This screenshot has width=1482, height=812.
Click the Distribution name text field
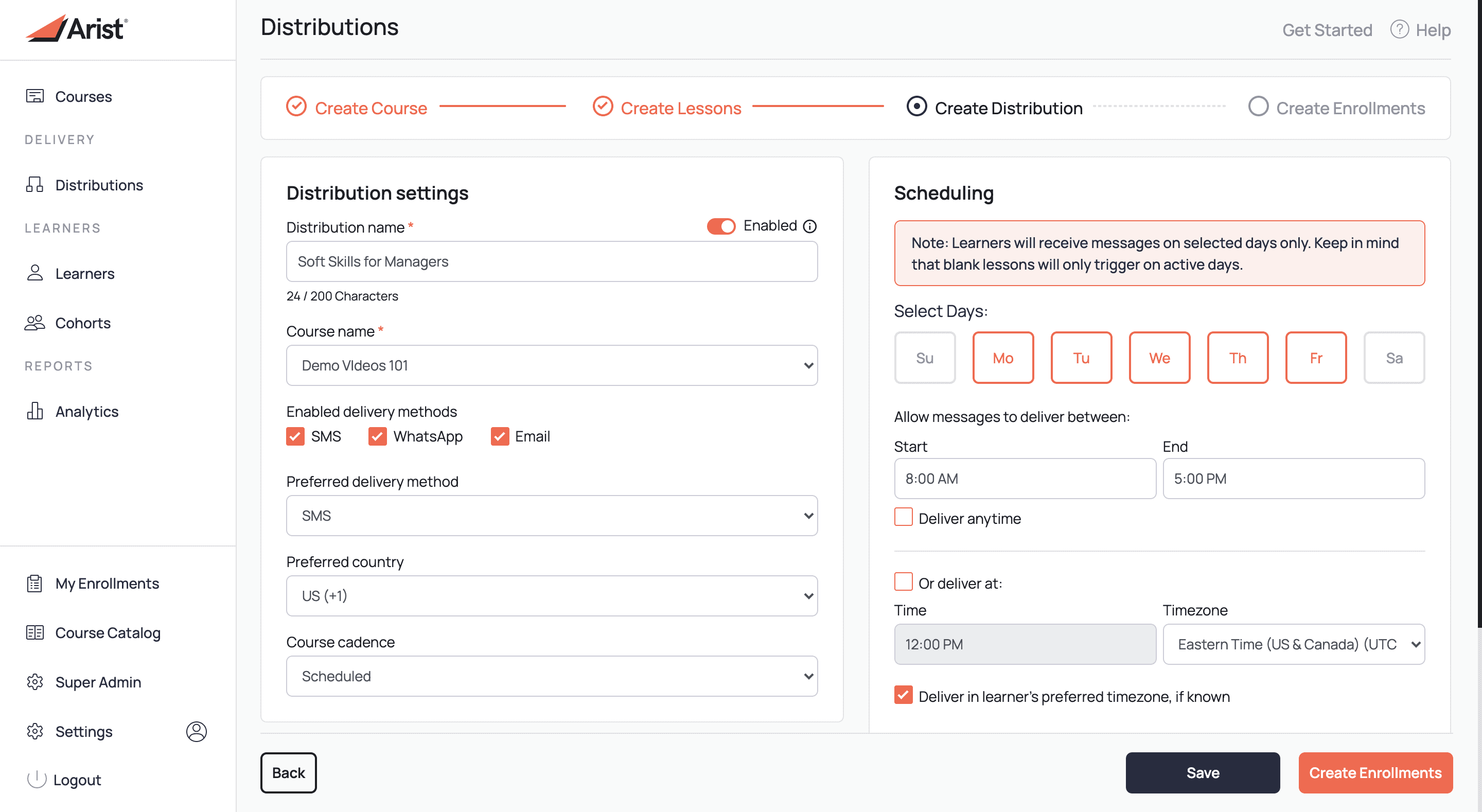coord(551,261)
